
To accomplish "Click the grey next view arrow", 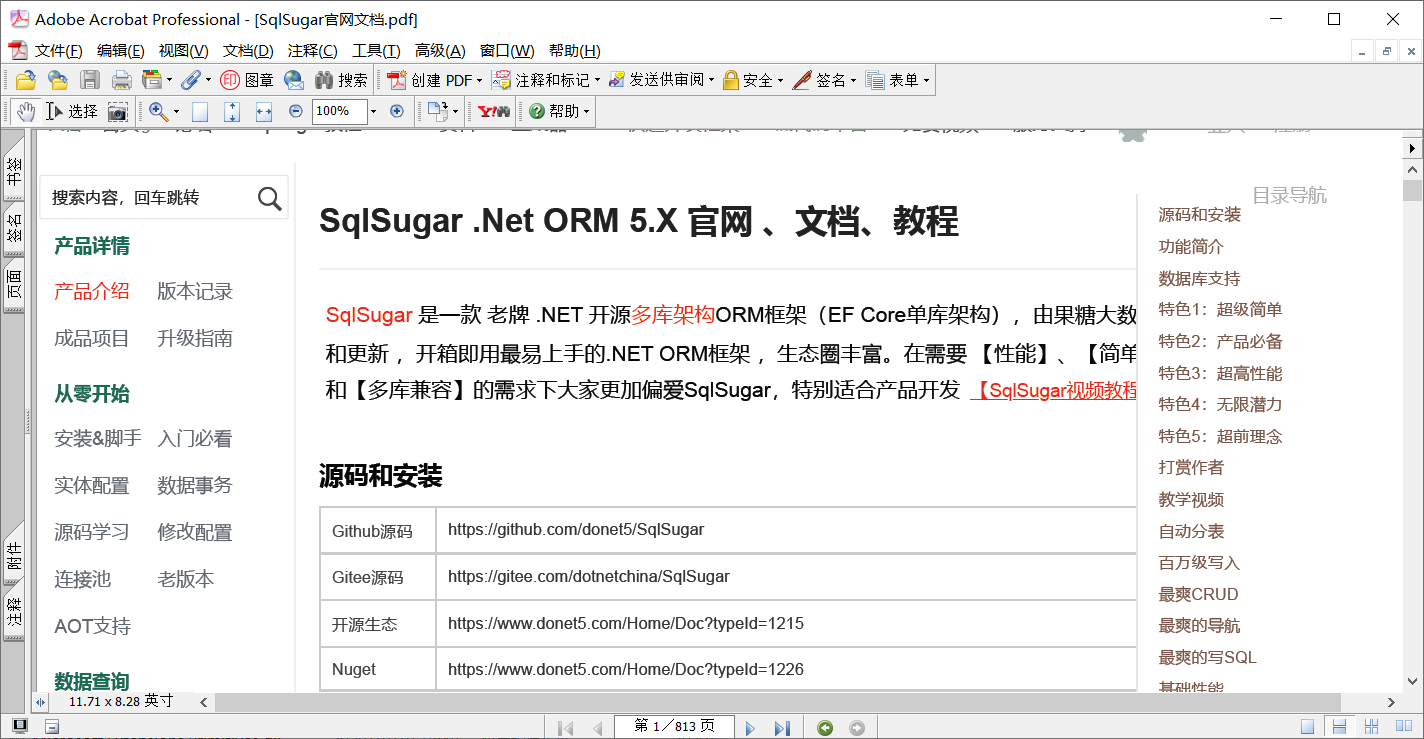I will [857, 728].
